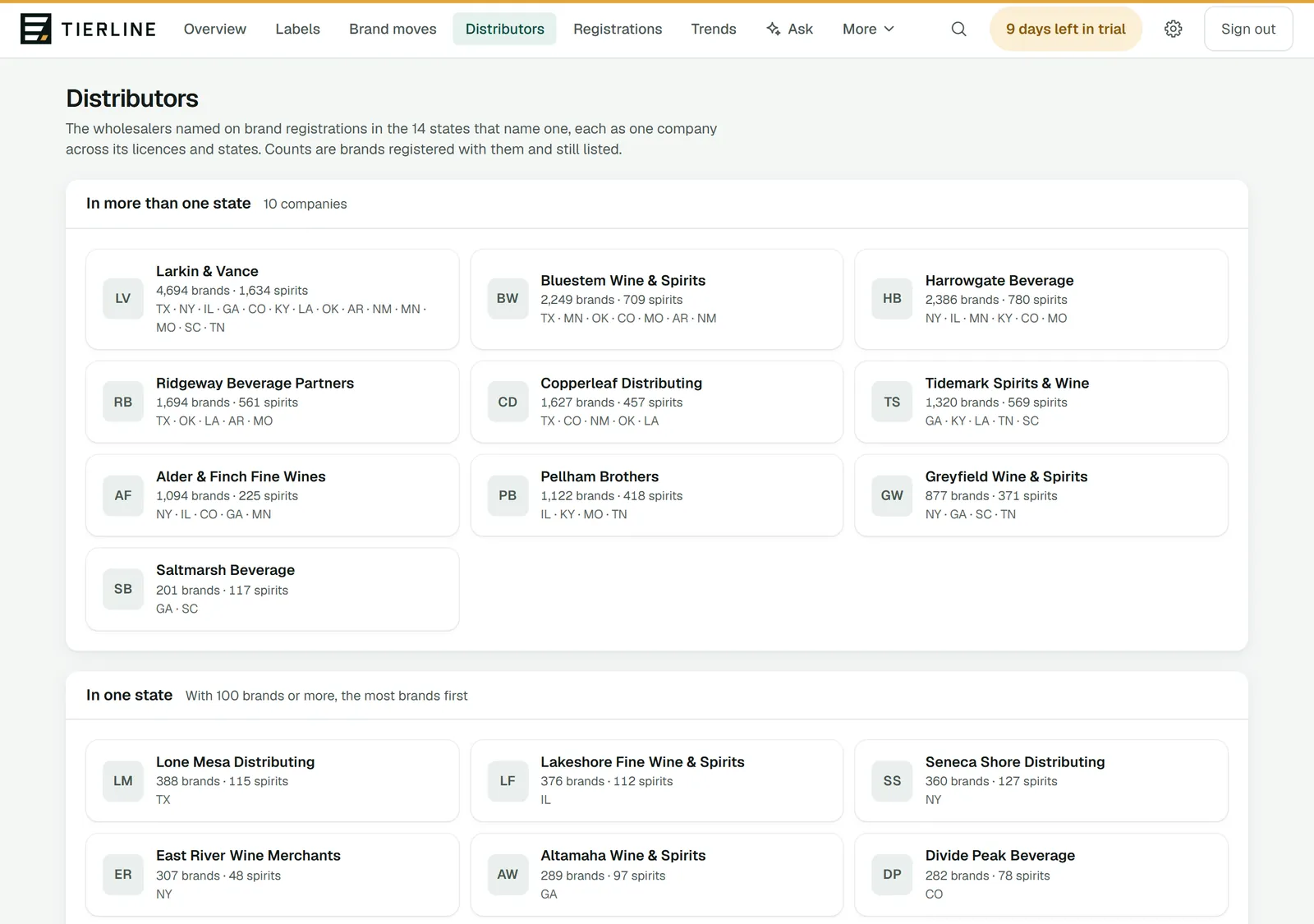
Task: Open Harrowgate Beverage distributor
Action: coord(1041,299)
